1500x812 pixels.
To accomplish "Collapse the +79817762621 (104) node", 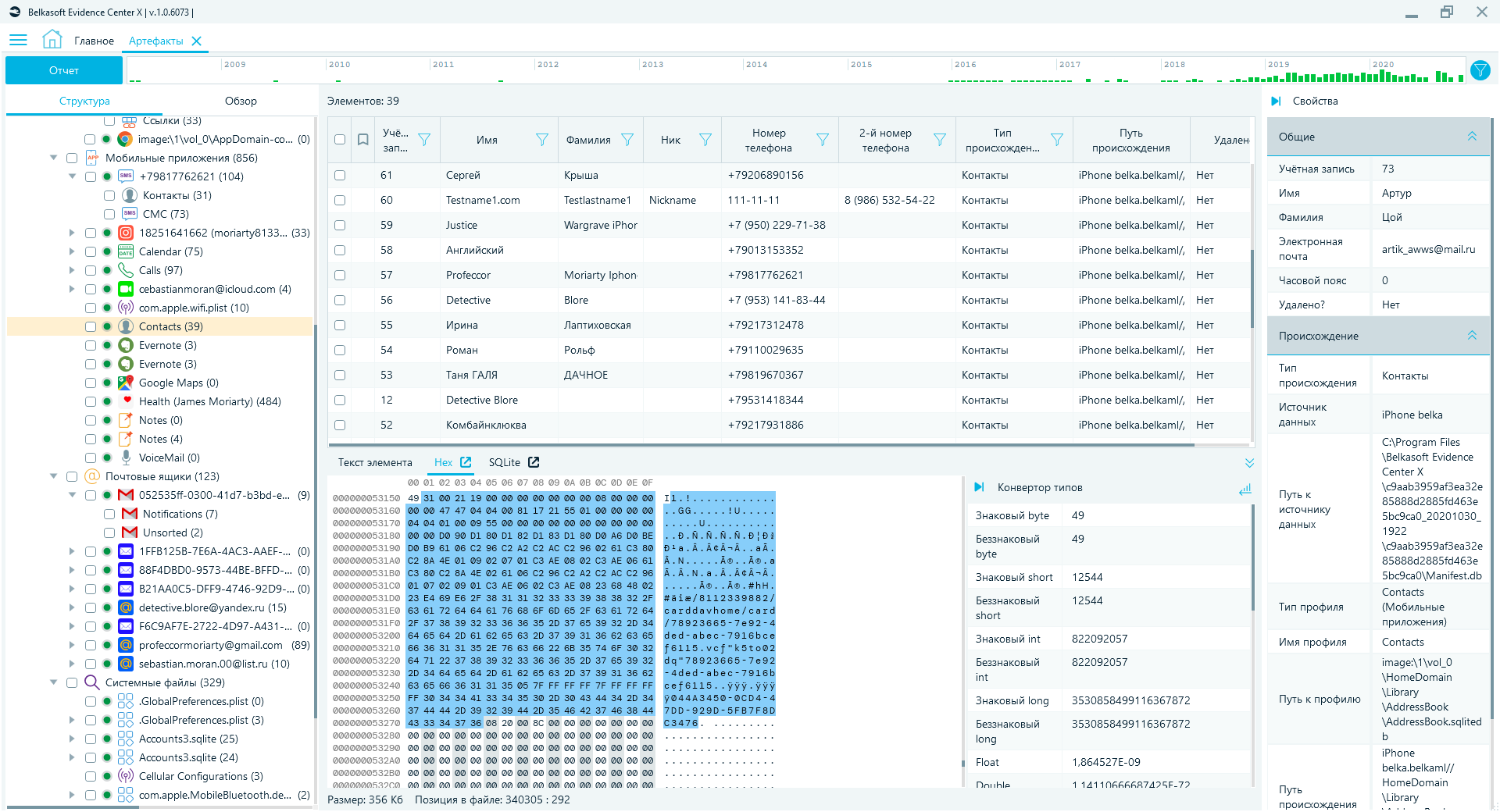I will (x=73, y=176).
